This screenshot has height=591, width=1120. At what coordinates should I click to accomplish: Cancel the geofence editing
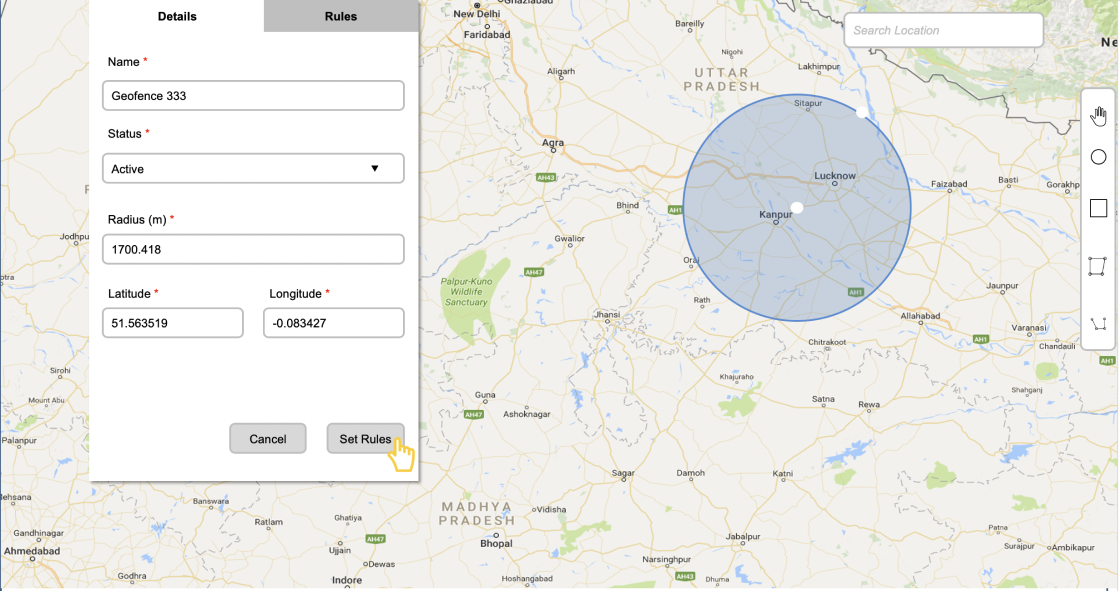[268, 438]
